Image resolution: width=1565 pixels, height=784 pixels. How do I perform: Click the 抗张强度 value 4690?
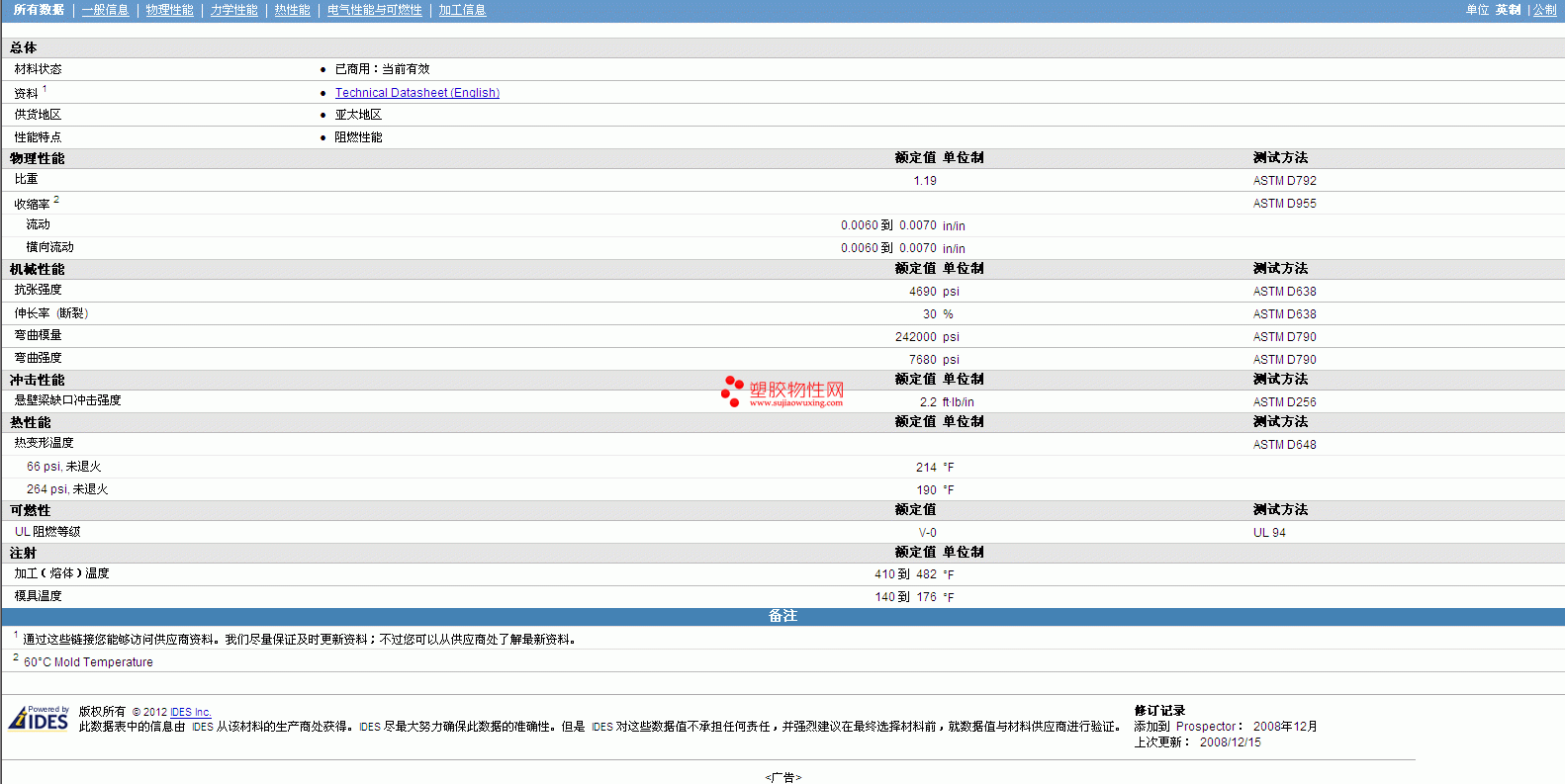[x=922, y=292]
